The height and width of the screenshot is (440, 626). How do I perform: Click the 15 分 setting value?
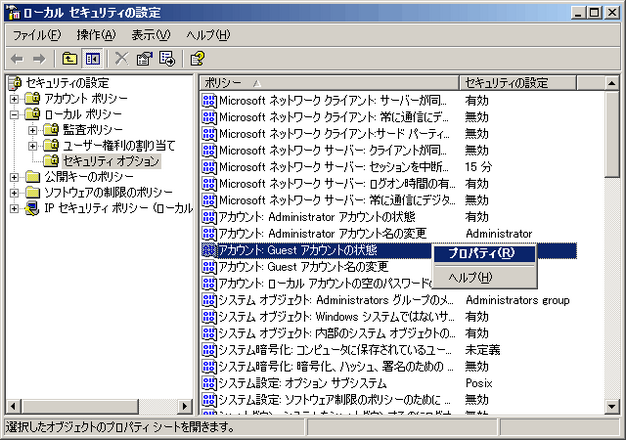tap(478, 167)
